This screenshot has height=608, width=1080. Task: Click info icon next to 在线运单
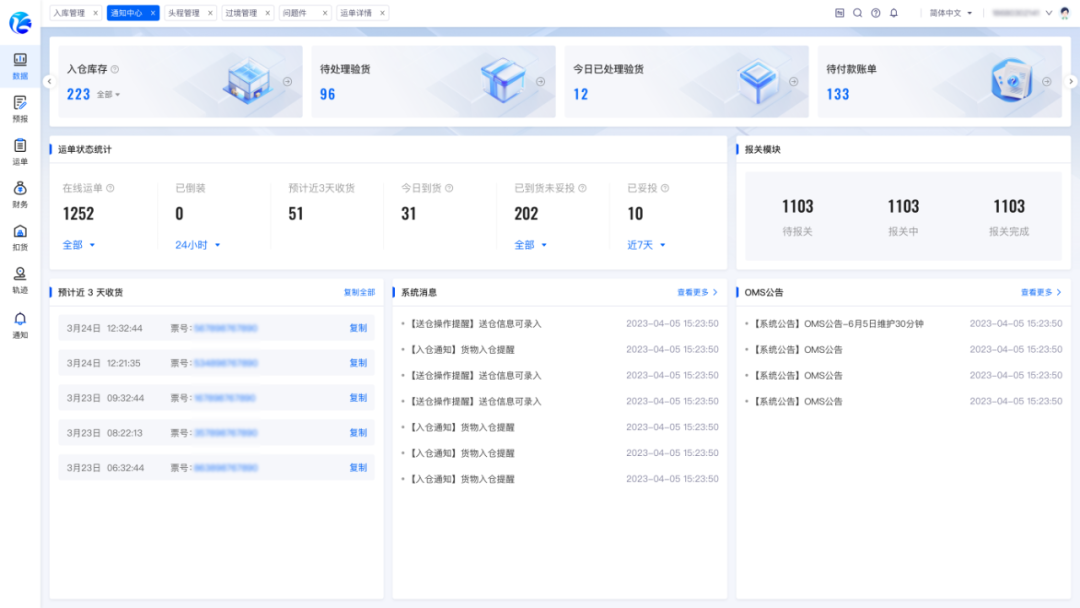110,188
